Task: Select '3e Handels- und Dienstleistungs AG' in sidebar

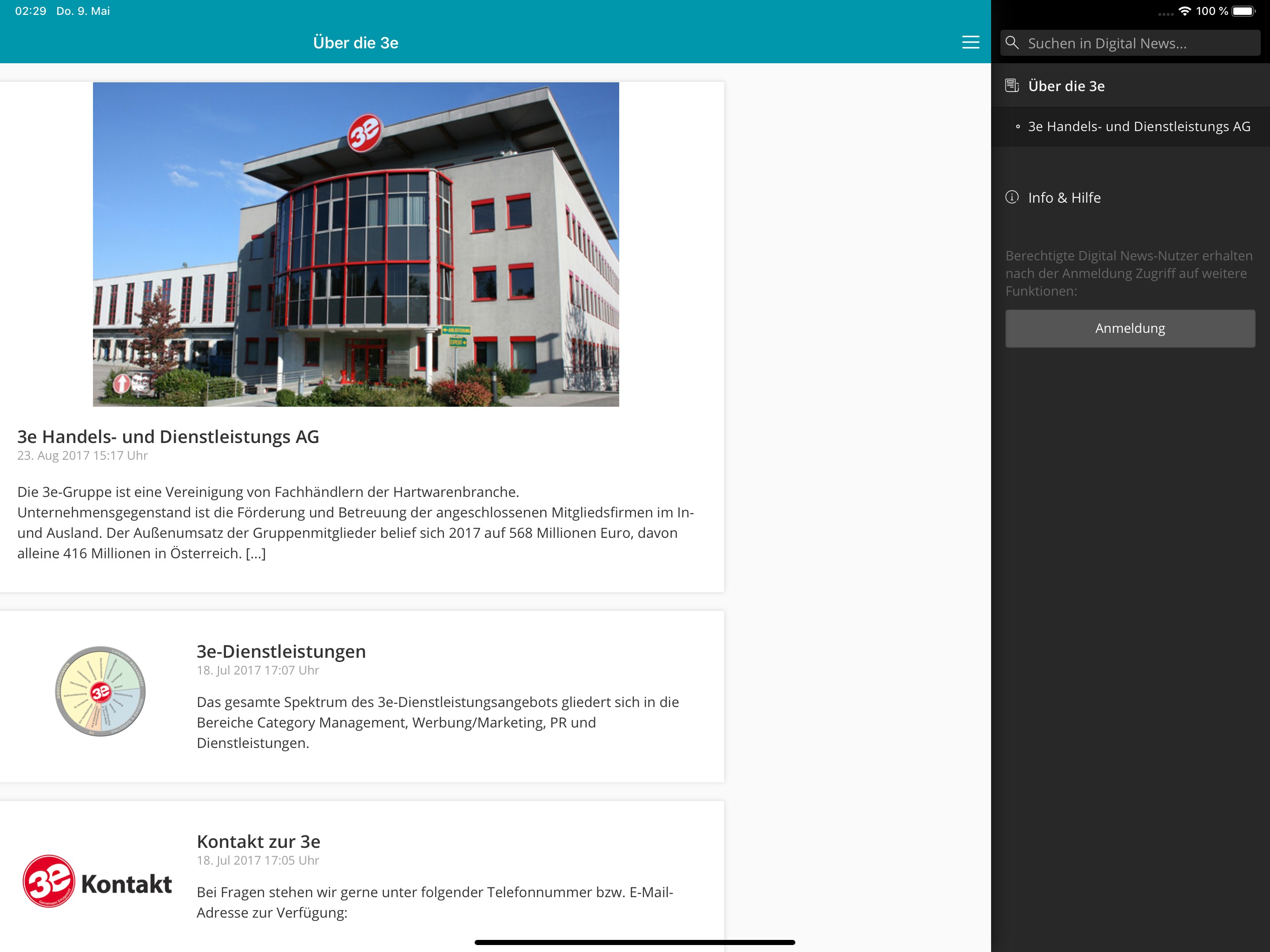Action: click(x=1130, y=127)
